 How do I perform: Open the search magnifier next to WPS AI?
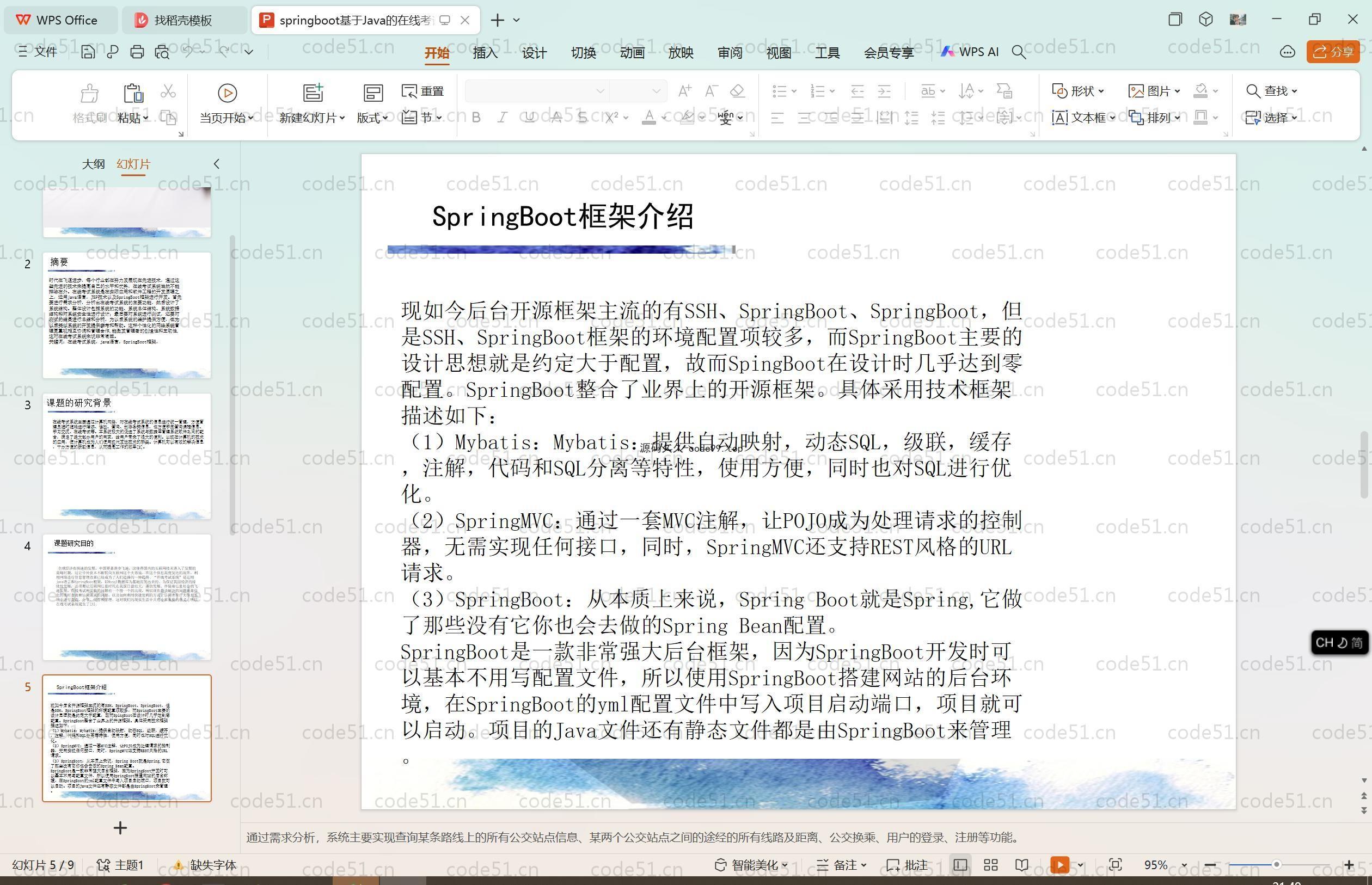pos(1019,52)
